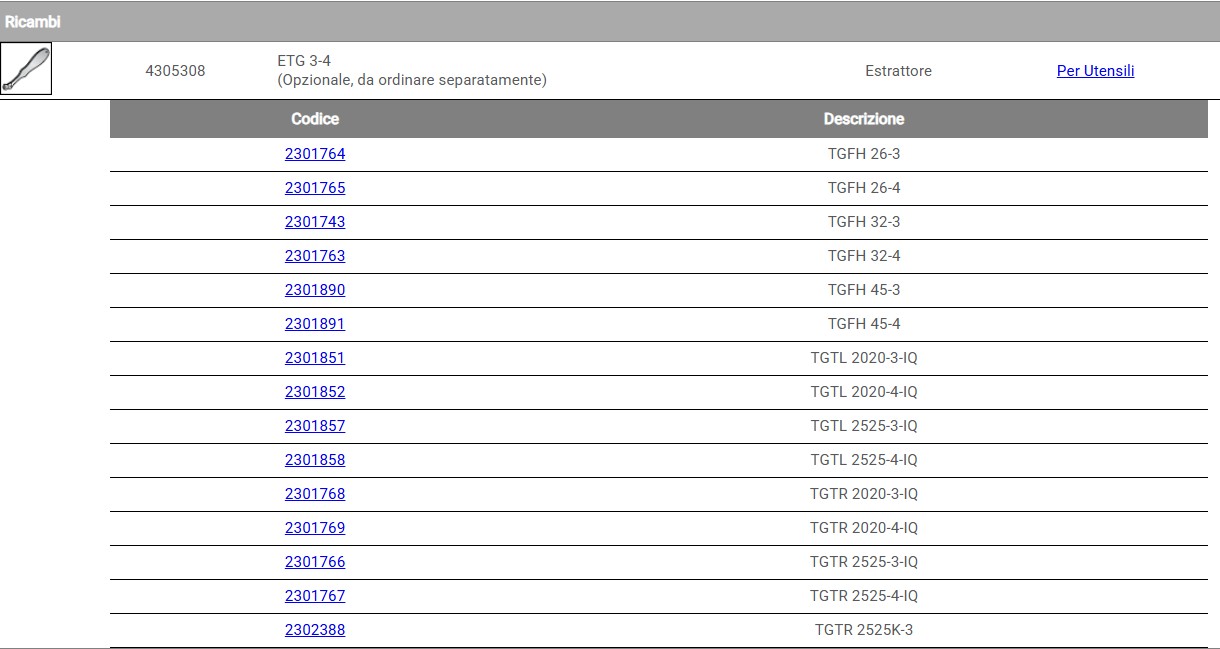The height and width of the screenshot is (649, 1220).
Task: Follow code link 2301769
Action: pyautogui.click(x=315, y=528)
